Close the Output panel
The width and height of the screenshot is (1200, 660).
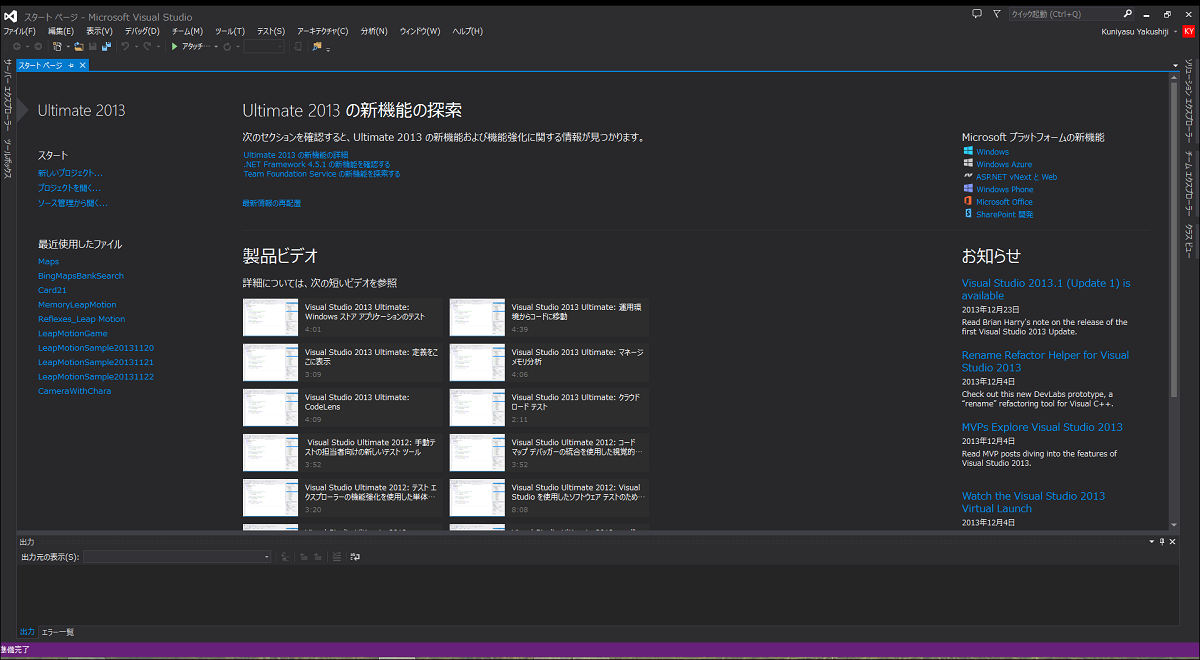coord(1172,542)
